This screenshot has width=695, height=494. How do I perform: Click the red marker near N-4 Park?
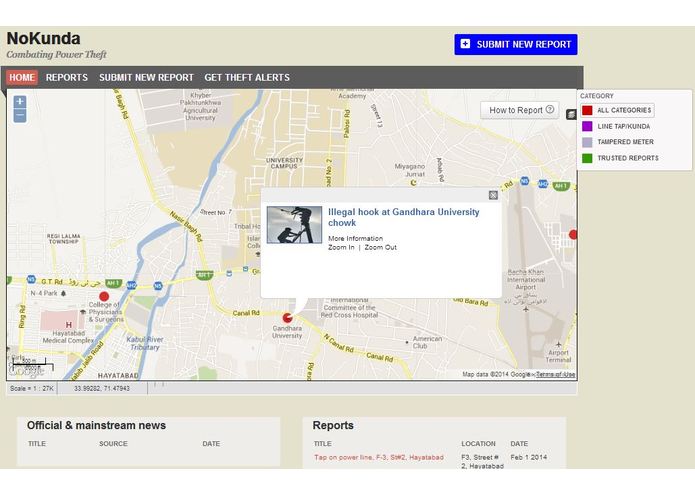(104, 296)
